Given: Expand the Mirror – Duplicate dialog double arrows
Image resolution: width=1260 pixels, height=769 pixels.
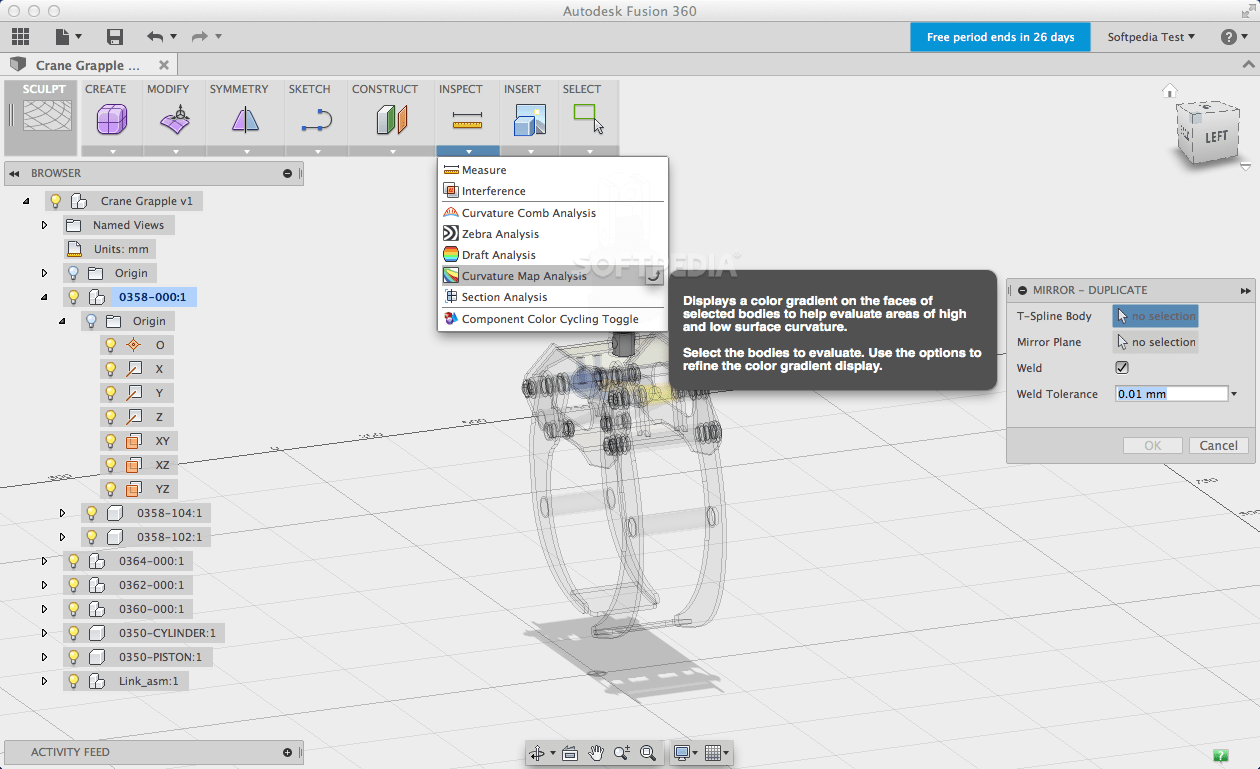Looking at the screenshot, I should pyautogui.click(x=1245, y=290).
